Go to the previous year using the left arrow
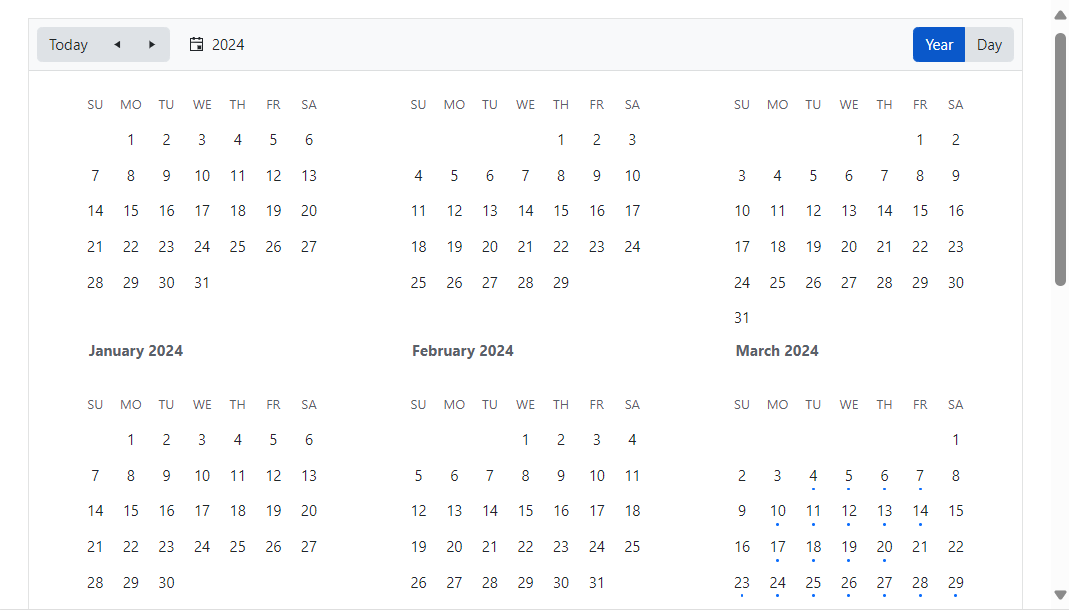Image resolution: width=1069 pixels, height=610 pixels. (x=117, y=45)
